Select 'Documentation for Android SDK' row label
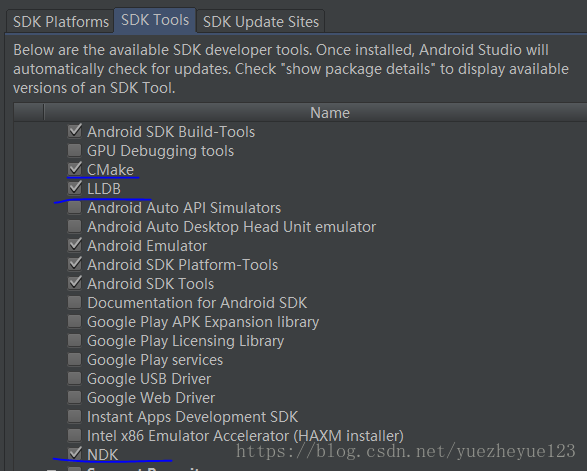The width and height of the screenshot is (587, 471). (197, 303)
